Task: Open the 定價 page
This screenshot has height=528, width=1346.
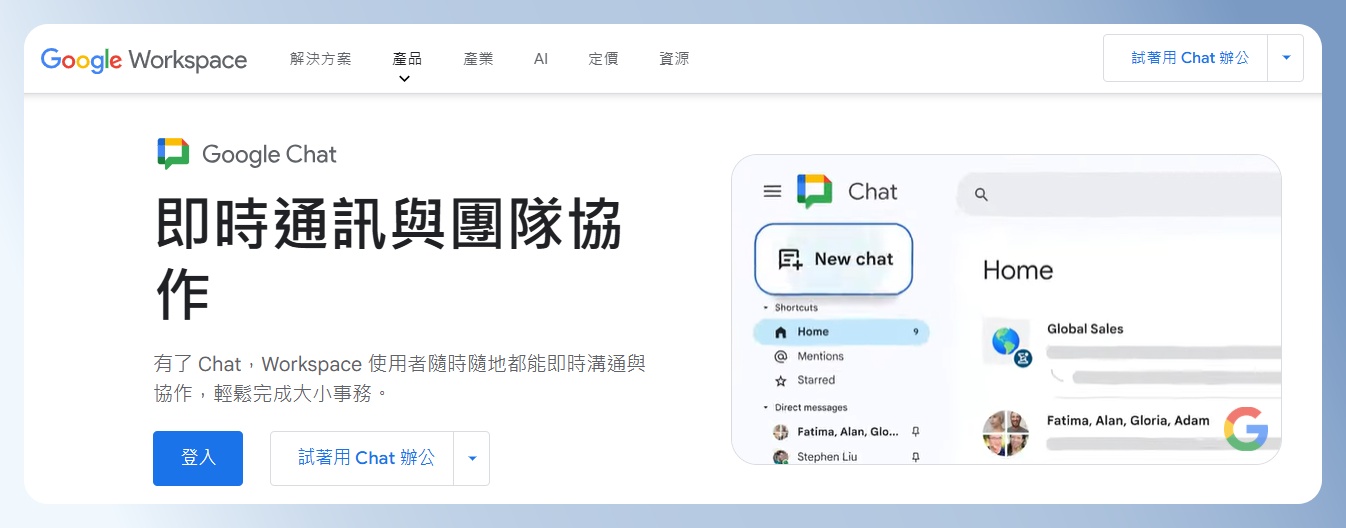Action: point(603,59)
